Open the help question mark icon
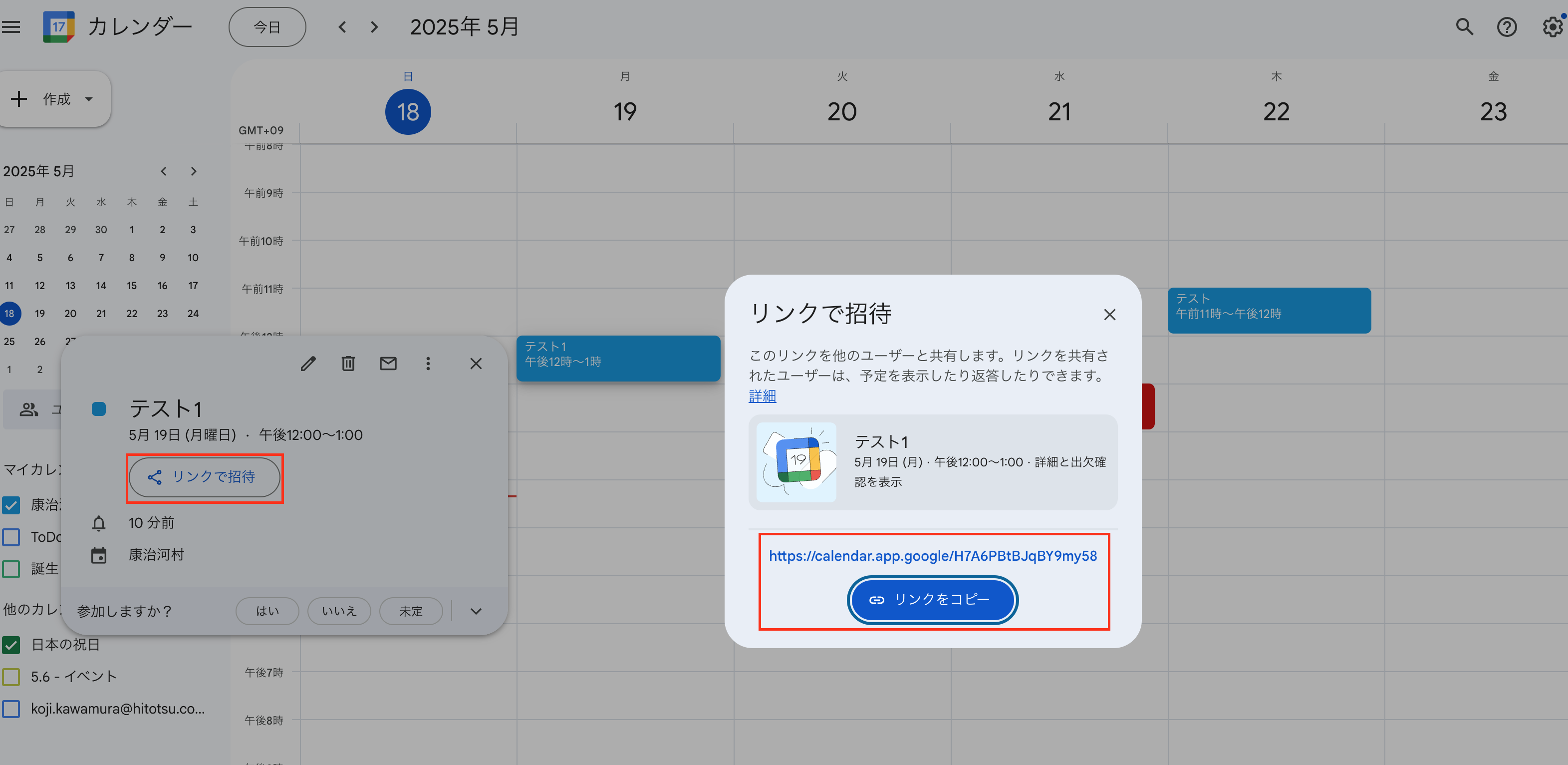The image size is (1568, 765). 1507,27
